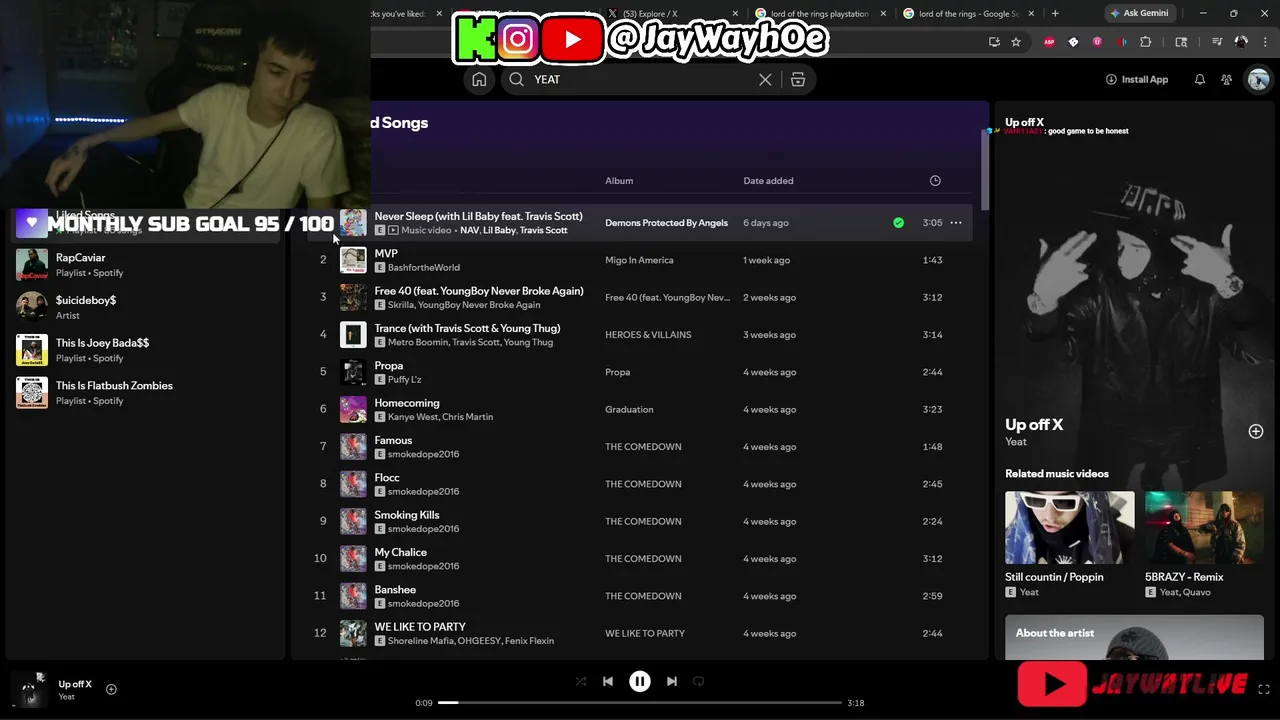Open $uicideboy$ artist in sidebar
The image size is (1280, 720).
click(145, 307)
